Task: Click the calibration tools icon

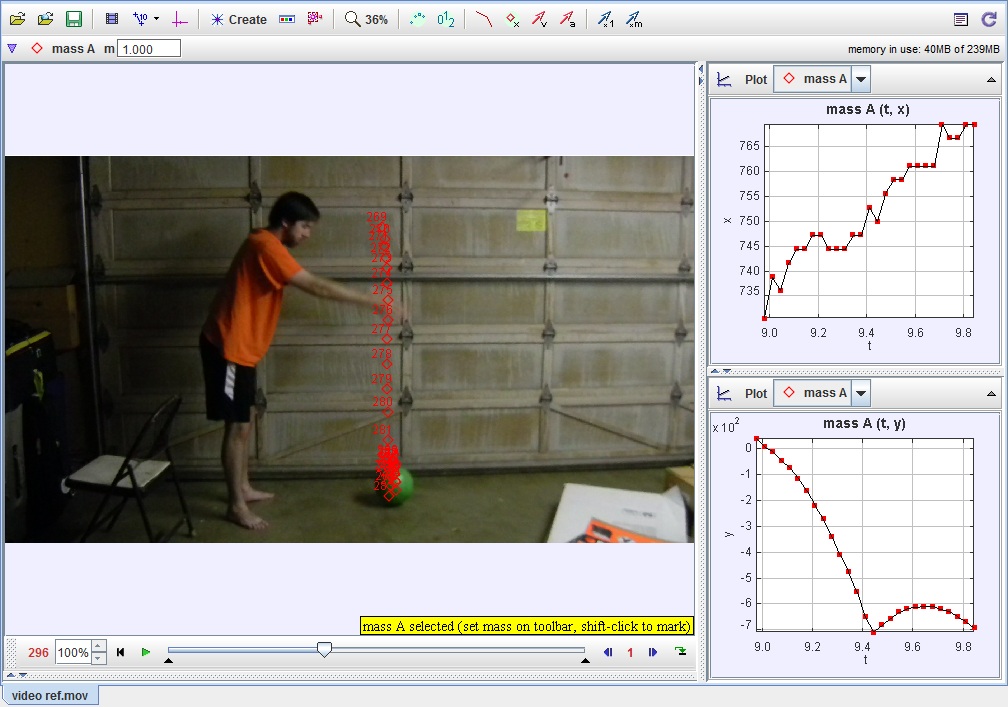Action: tap(140, 19)
